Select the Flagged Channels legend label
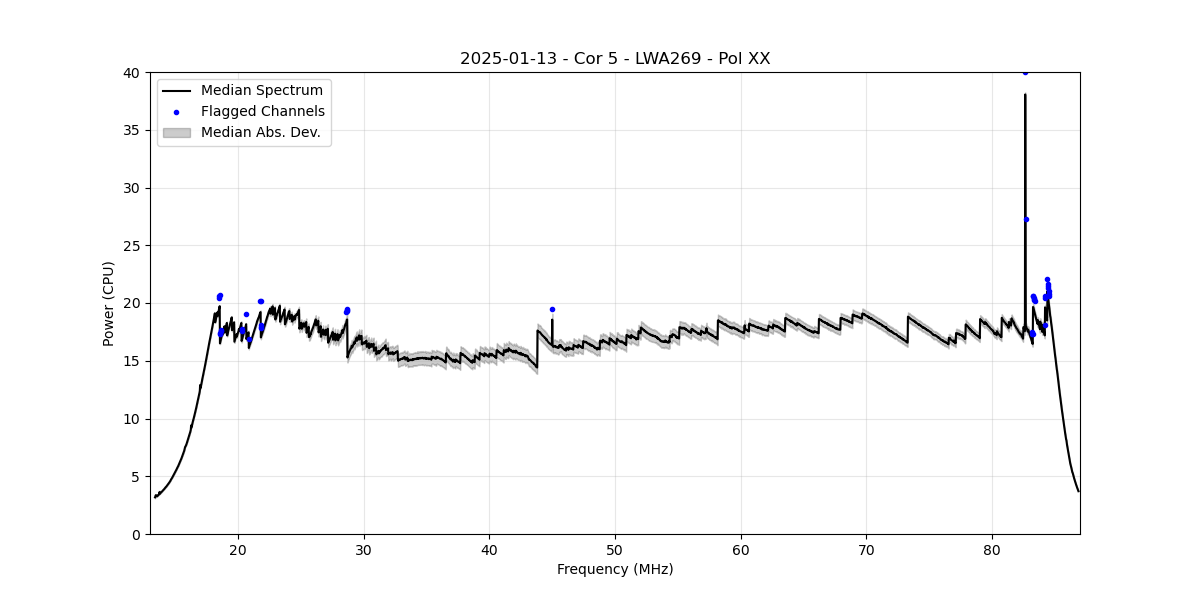 [x=262, y=112]
